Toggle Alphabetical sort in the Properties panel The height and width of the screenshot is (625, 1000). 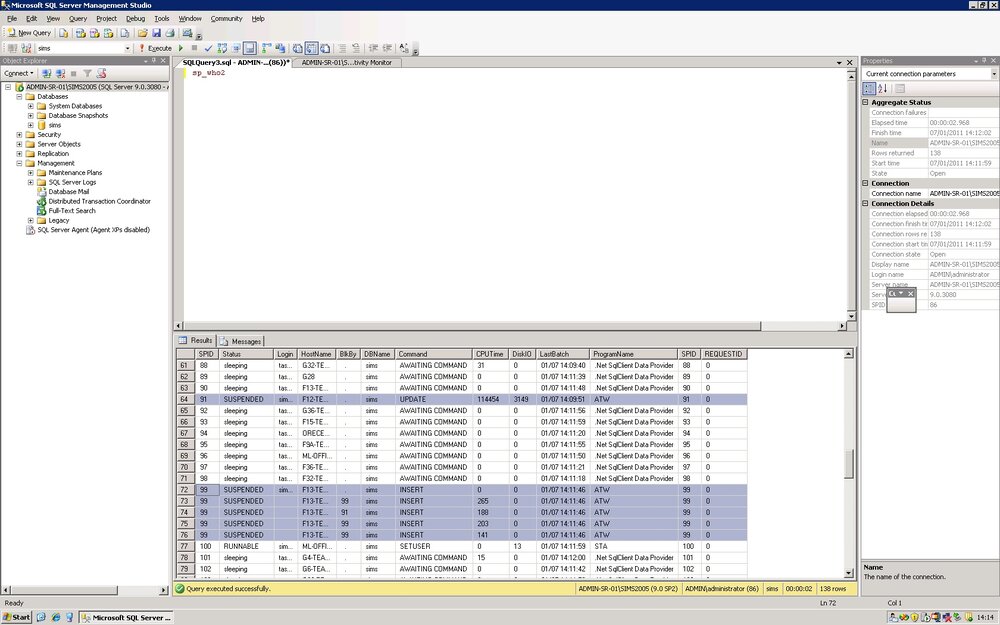coord(883,89)
